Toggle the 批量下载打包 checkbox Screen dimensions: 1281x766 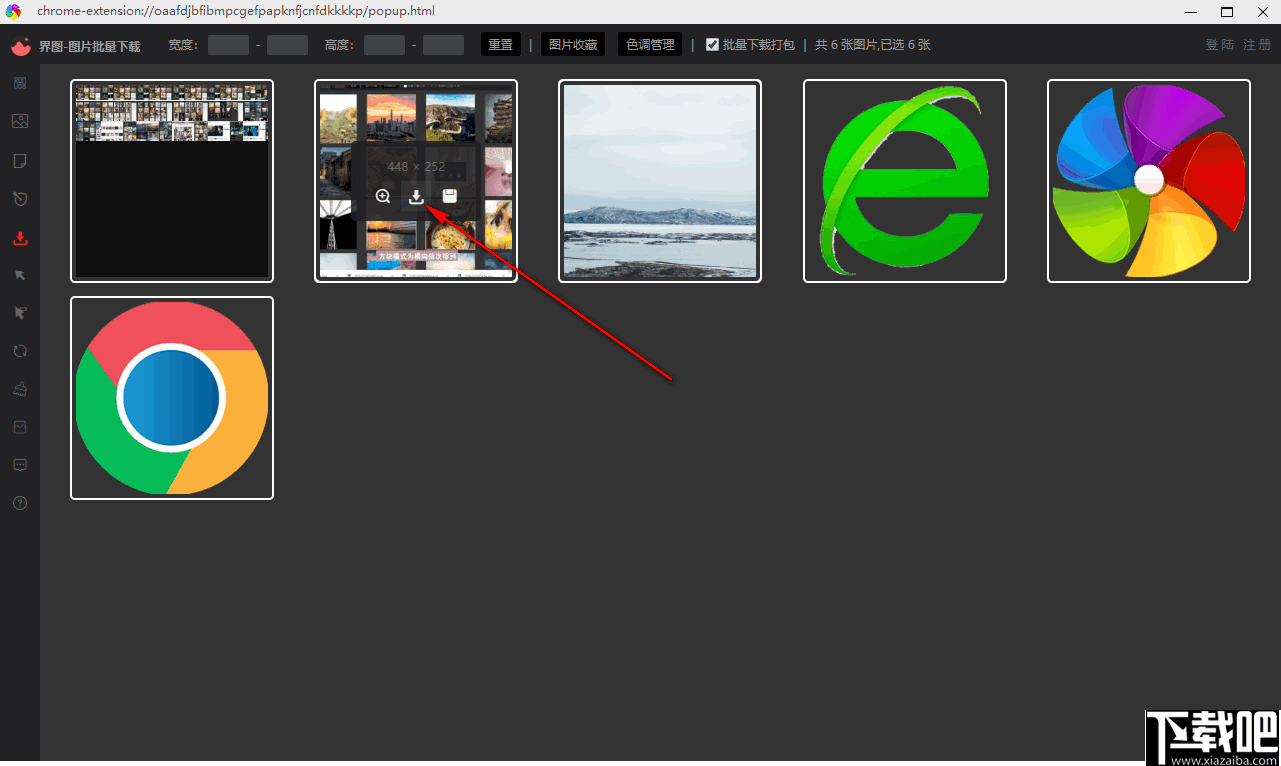tap(712, 45)
